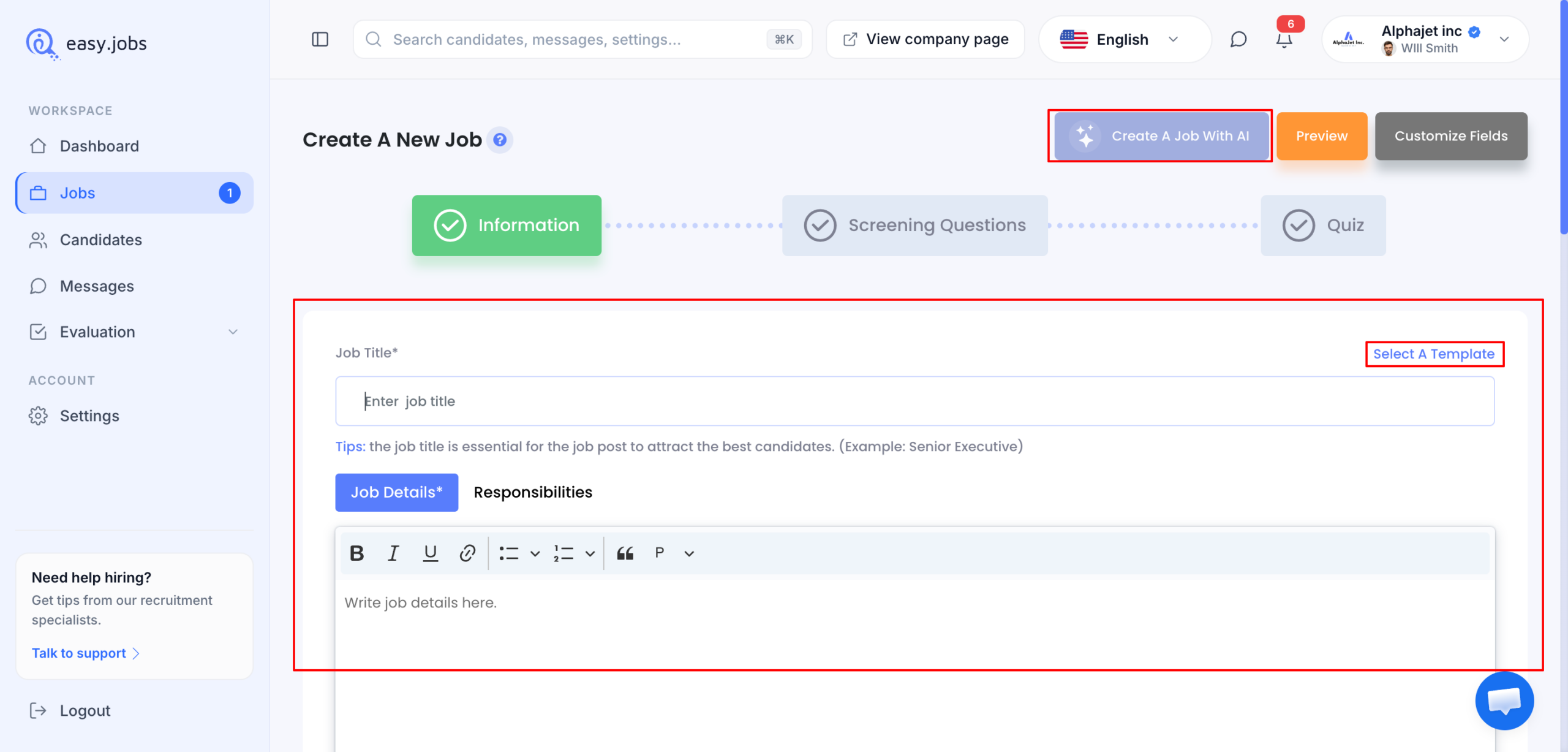
Task: Open Jobs section in sidebar
Action: (134, 193)
